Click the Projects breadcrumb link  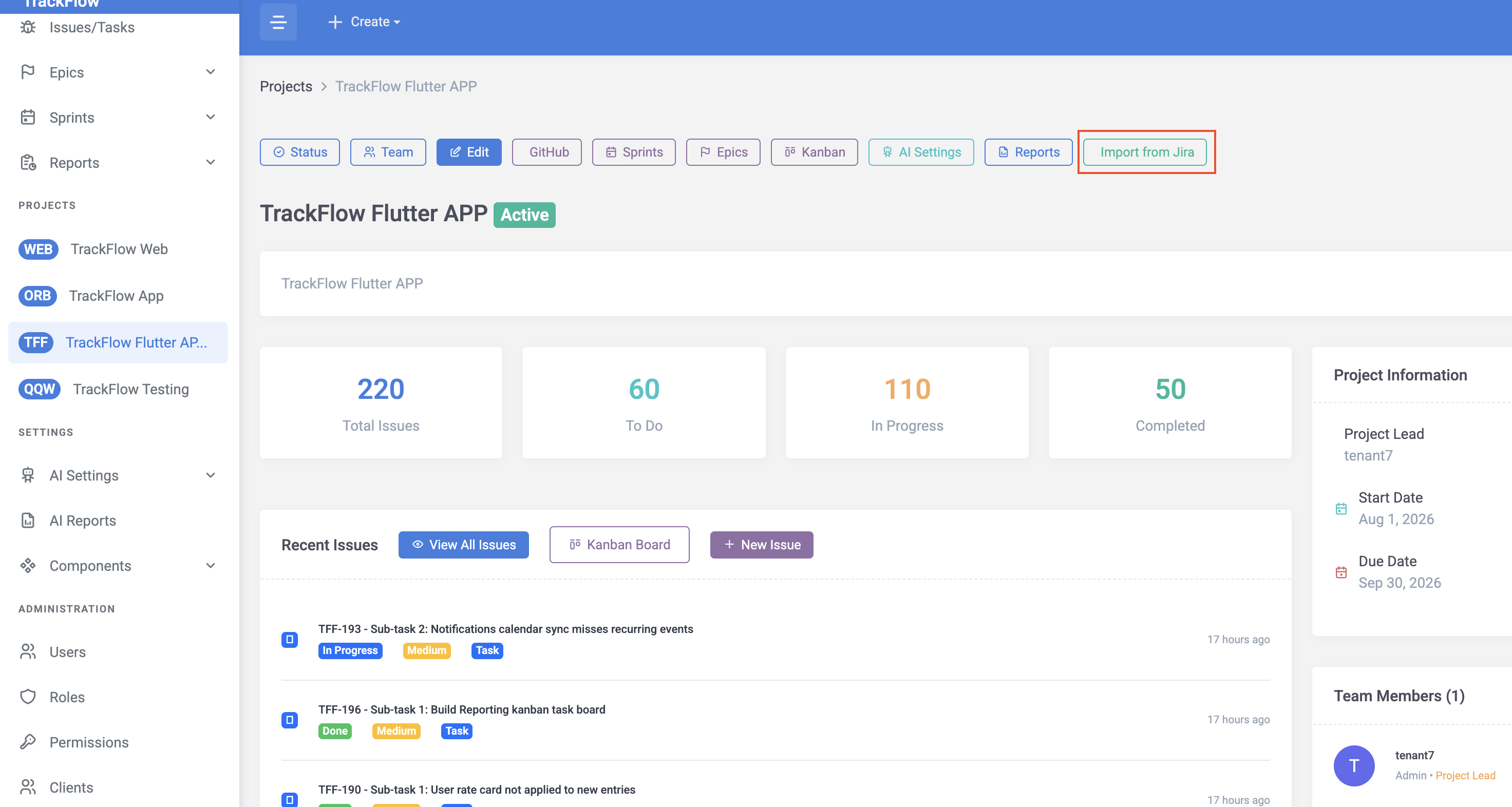pyautogui.click(x=286, y=86)
